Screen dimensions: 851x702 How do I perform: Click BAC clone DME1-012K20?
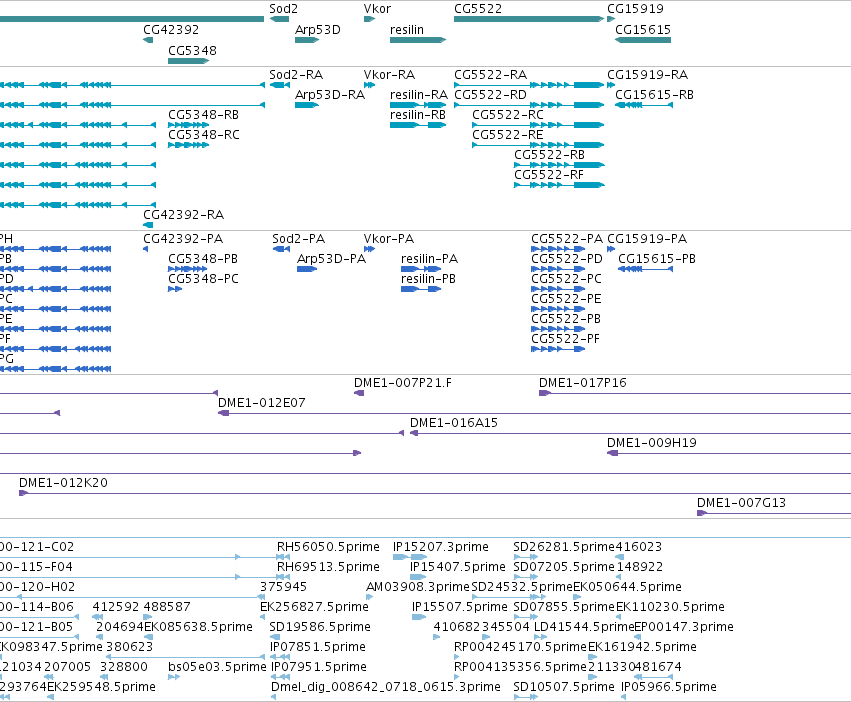(63, 483)
